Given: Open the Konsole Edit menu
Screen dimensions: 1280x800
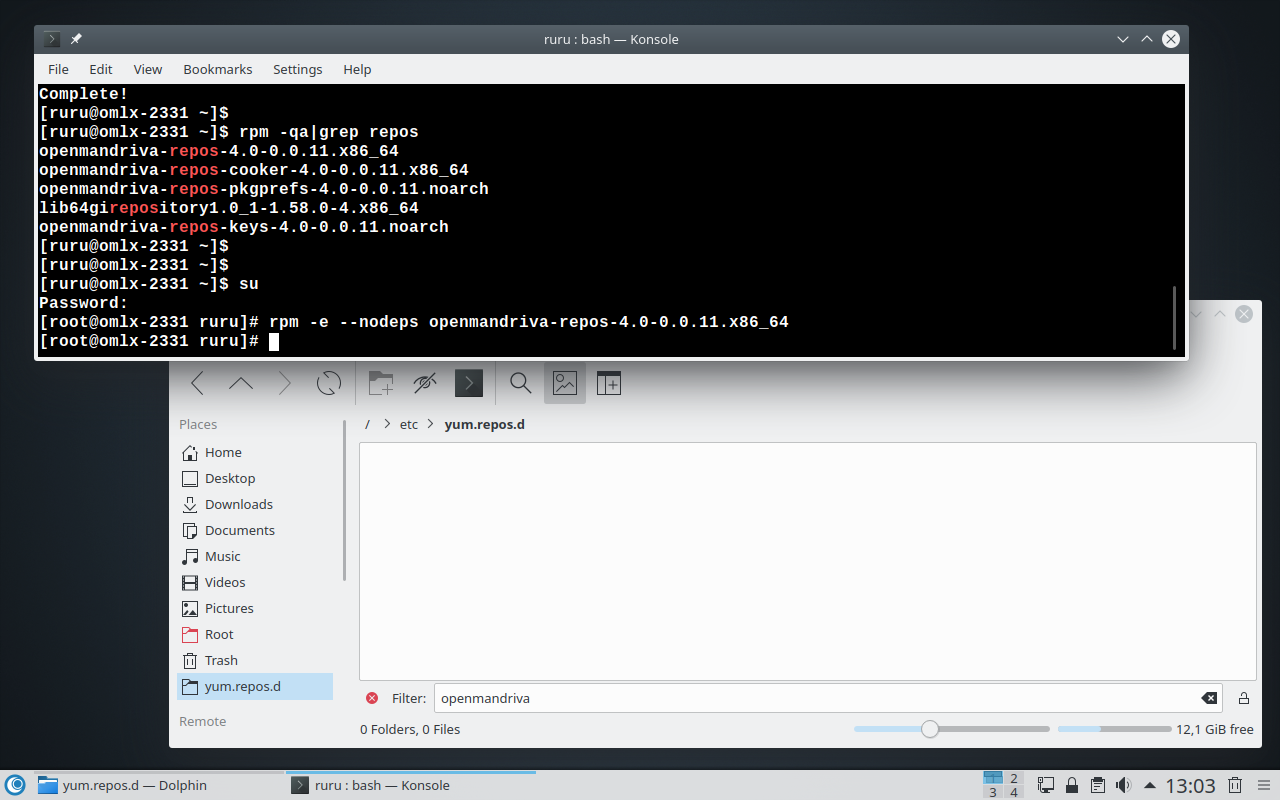Looking at the screenshot, I should click(100, 69).
